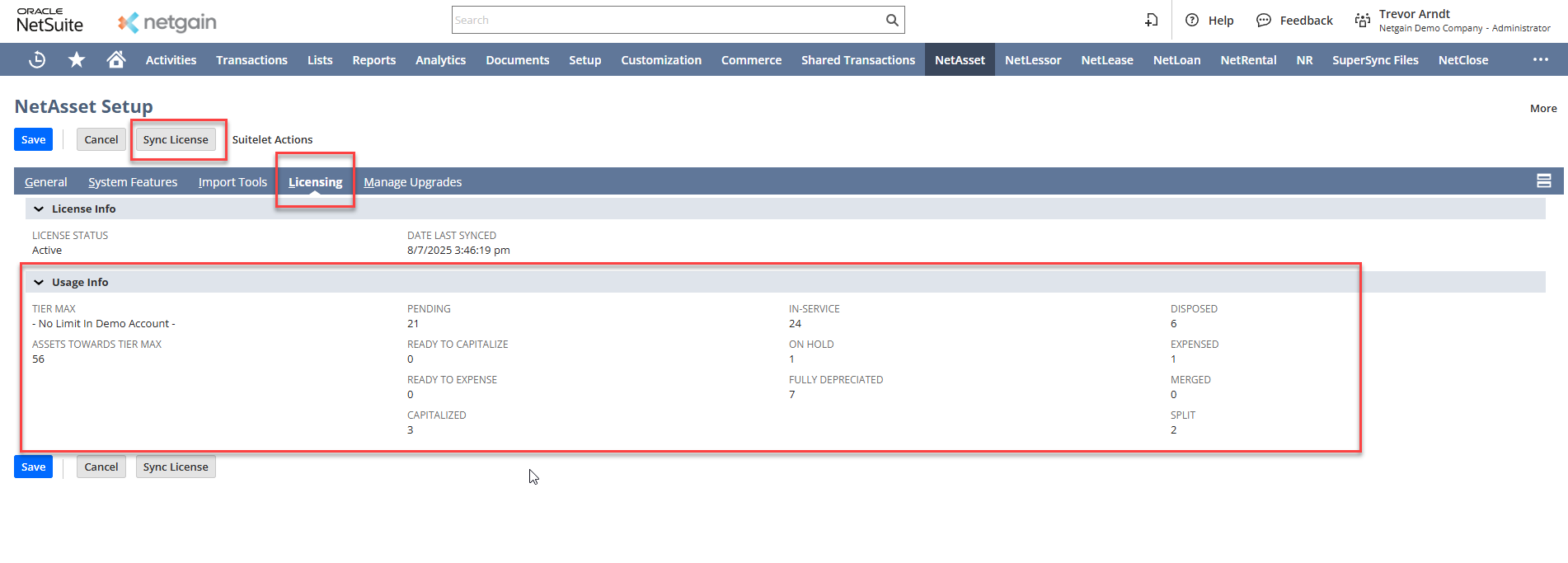Click the Active license status value
Image resolution: width=1568 pixels, height=563 pixels.
pyautogui.click(x=47, y=251)
